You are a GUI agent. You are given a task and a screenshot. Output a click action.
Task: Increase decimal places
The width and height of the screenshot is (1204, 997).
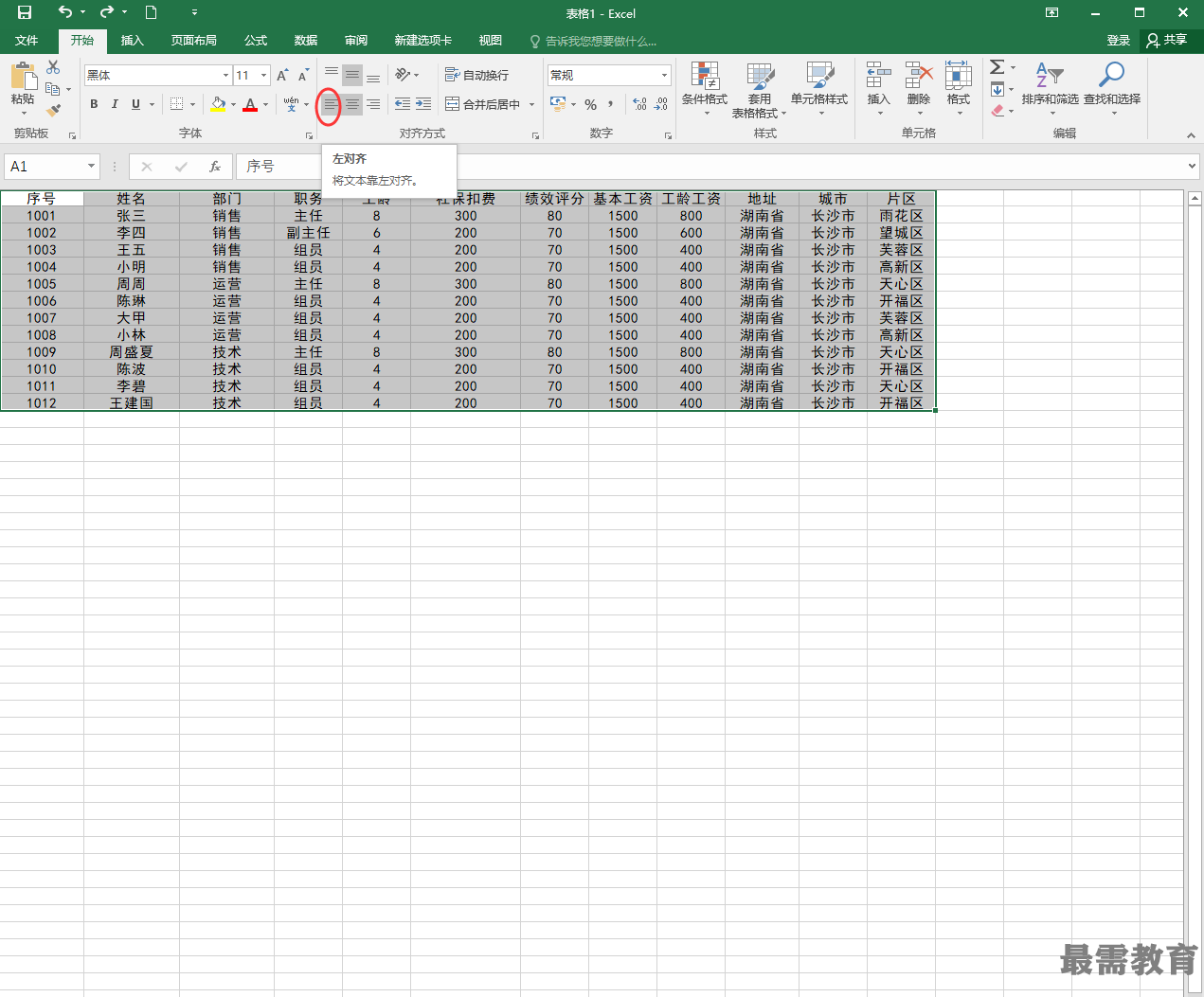[639, 104]
